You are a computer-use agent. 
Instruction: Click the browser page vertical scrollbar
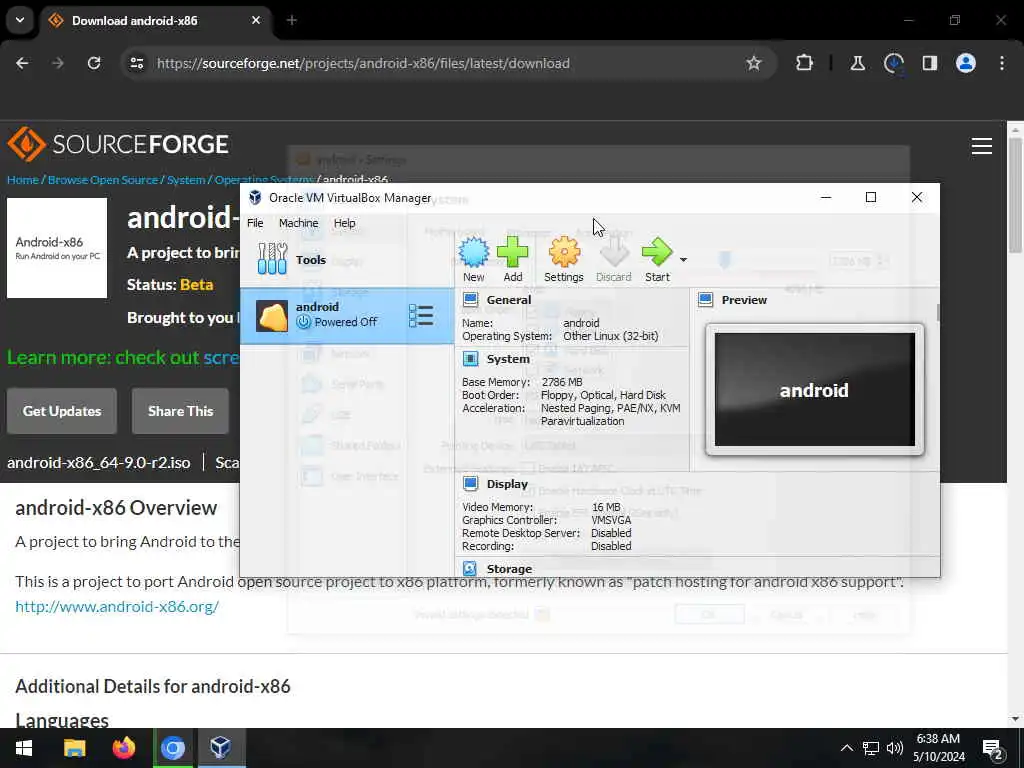1015,196
